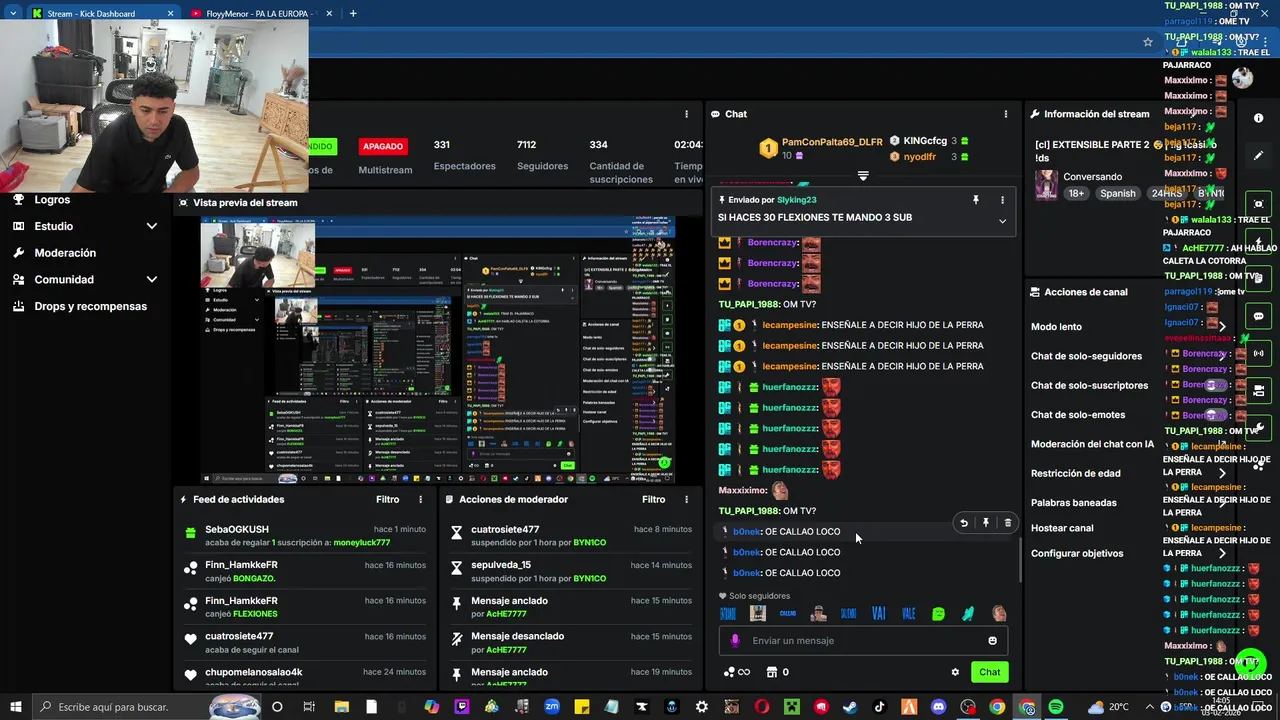Open chat settings gear icon
Screen dimensions: 1280x720
(x=955, y=672)
